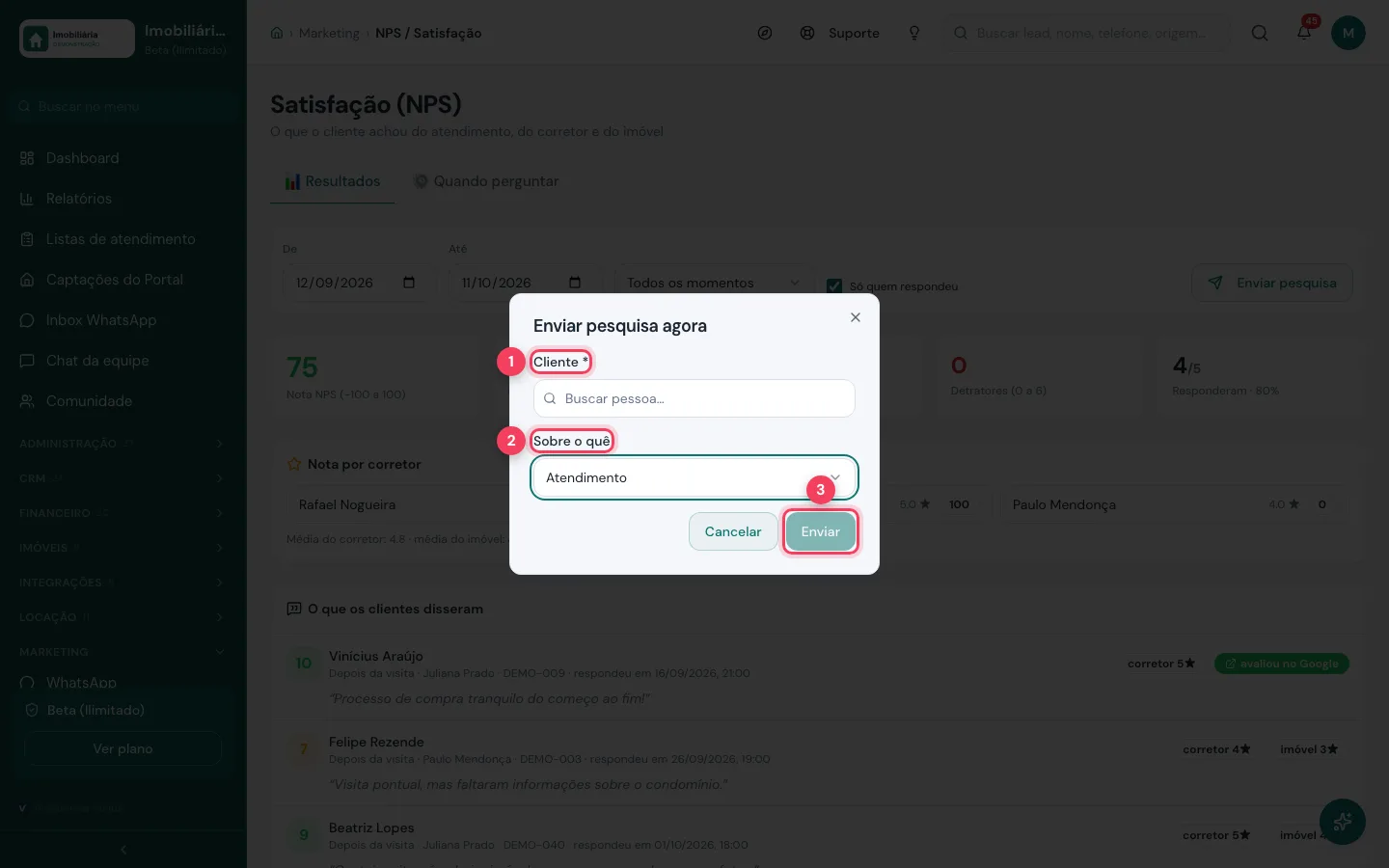This screenshot has height=868, width=1389.
Task: Collapse the Marketing sidebar section
Action: [x=123, y=652]
